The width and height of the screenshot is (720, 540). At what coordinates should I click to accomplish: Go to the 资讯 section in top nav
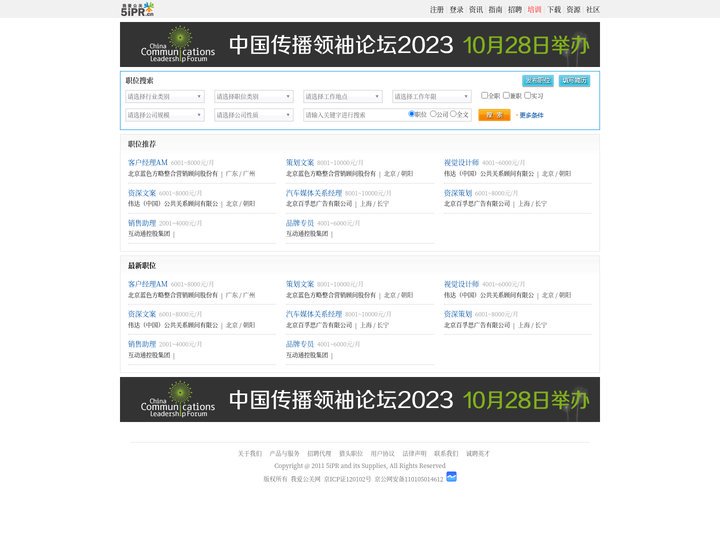click(x=476, y=10)
